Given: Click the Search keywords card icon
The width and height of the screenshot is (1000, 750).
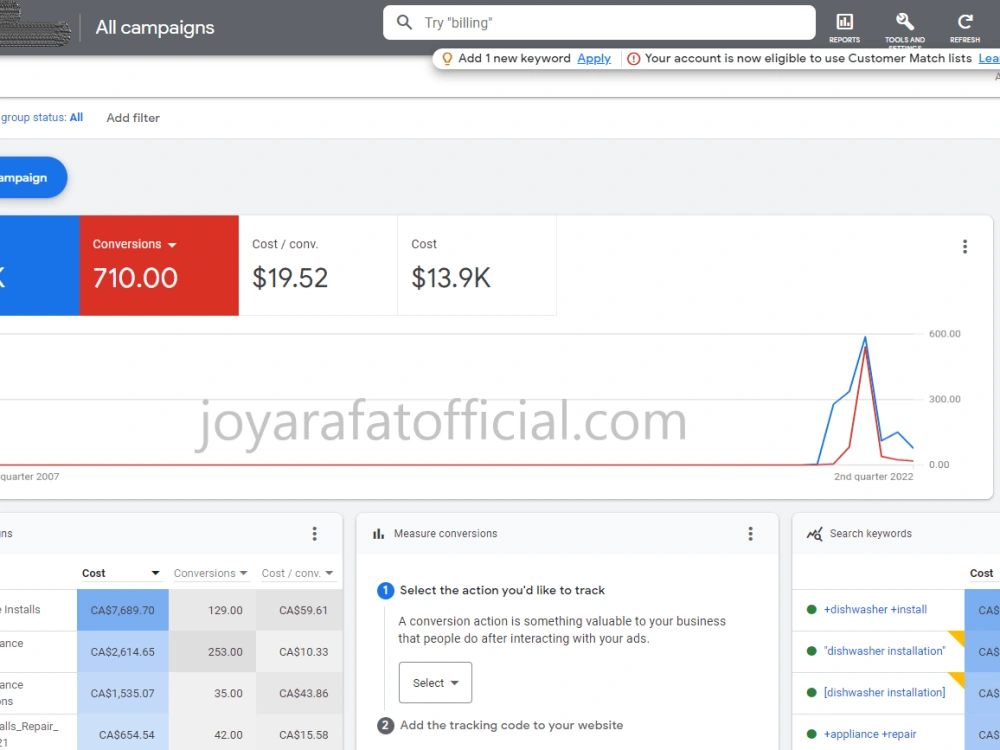Looking at the screenshot, I should pos(814,534).
